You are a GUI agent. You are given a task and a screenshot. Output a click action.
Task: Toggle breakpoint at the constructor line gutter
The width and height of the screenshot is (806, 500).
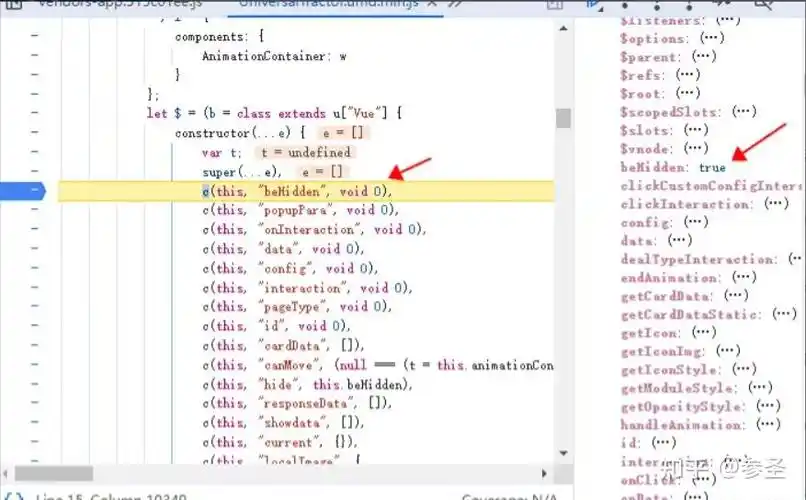pyautogui.click(x=33, y=133)
